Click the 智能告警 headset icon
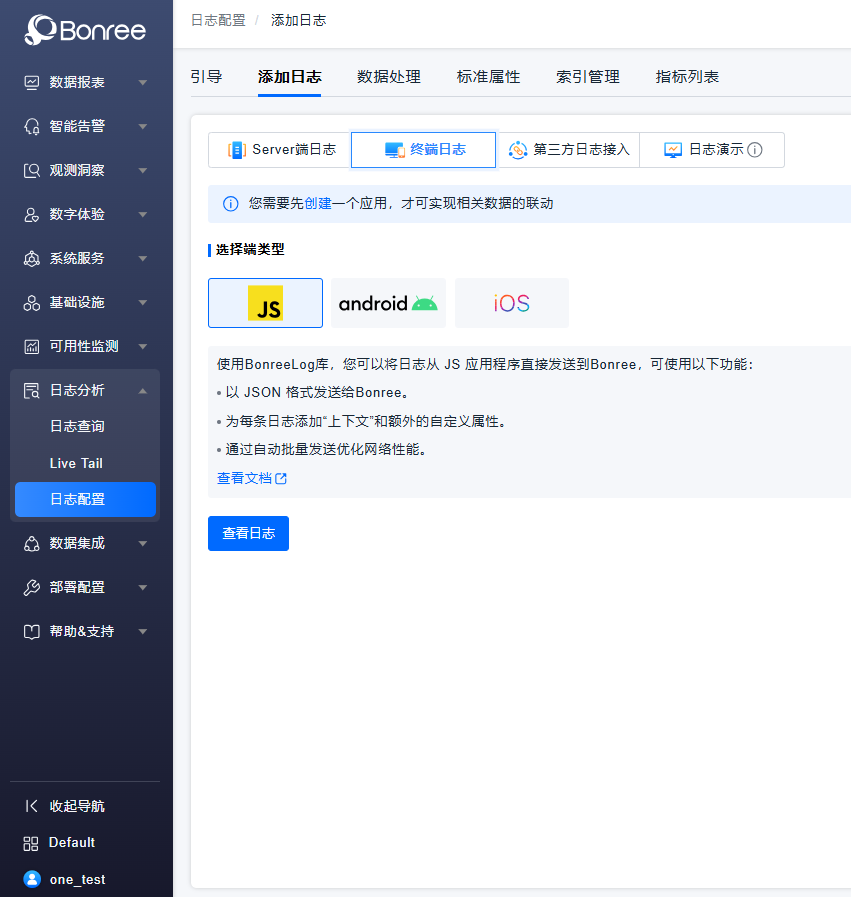The width and height of the screenshot is (851, 897). (x=32, y=126)
